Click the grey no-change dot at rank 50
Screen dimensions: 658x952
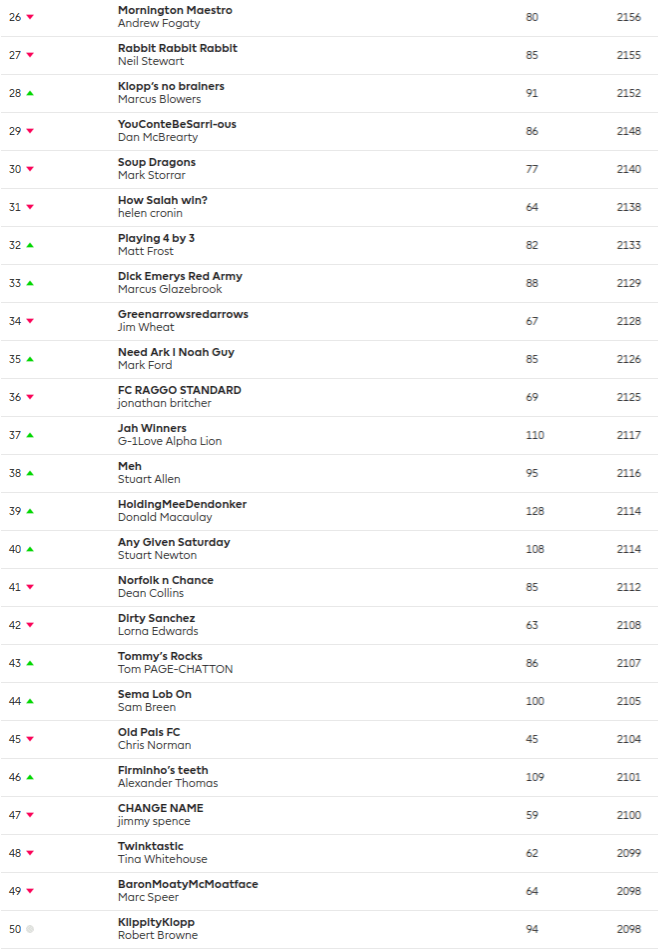pyautogui.click(x=30, y=929)
